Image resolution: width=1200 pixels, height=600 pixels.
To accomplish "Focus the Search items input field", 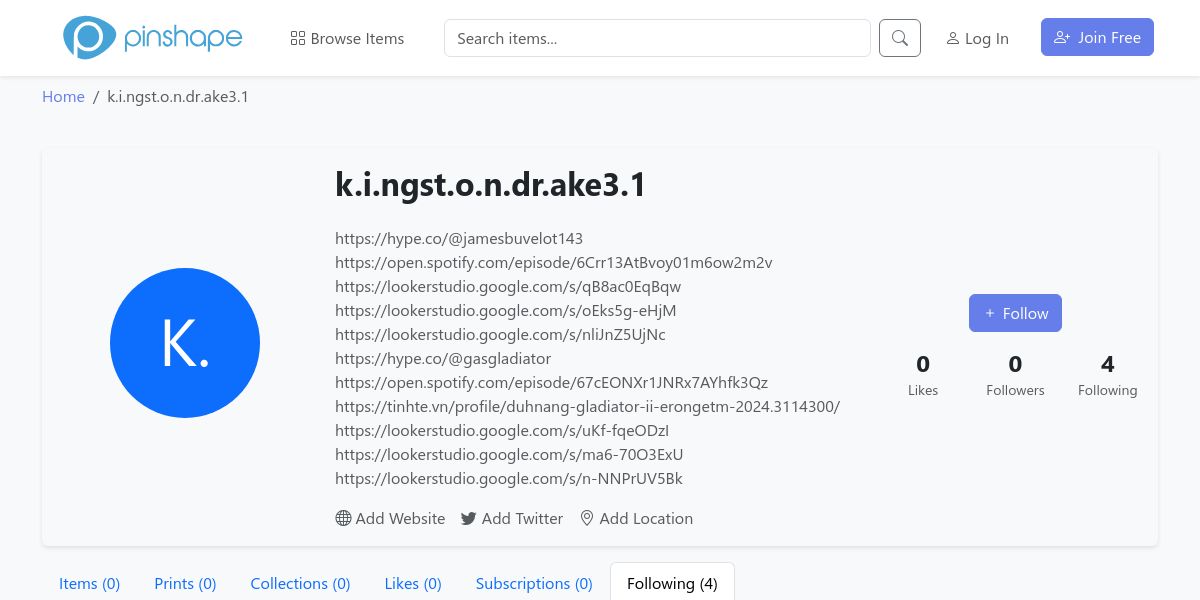I will [x=657, y=38].
